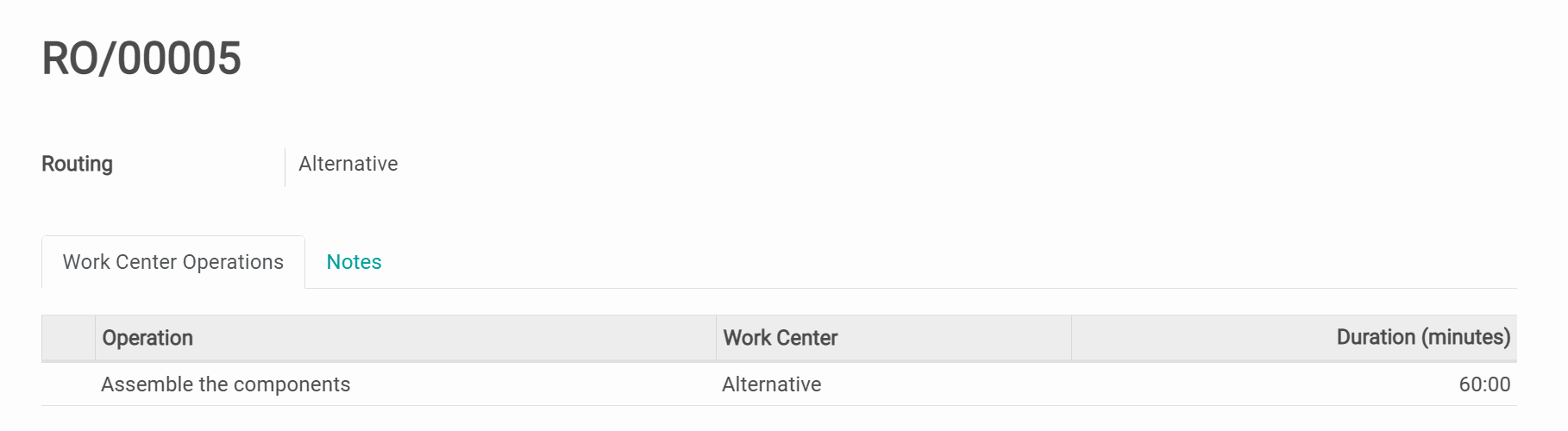Sort by the Operation column header

tap(147, 338)
